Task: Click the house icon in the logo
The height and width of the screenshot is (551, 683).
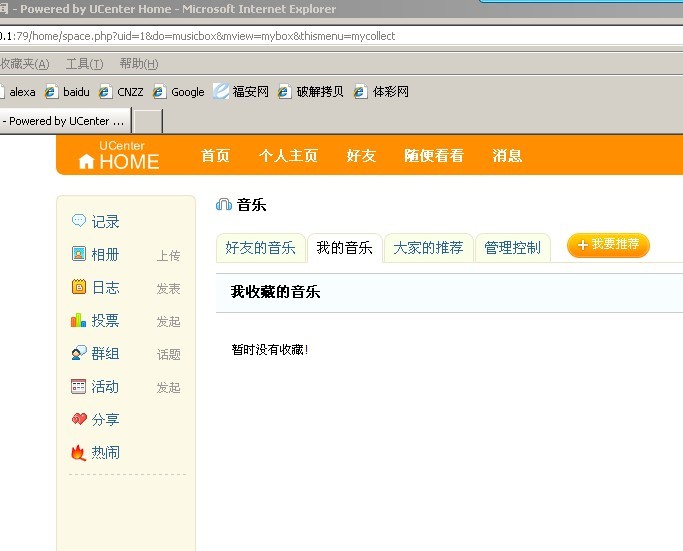Action: [x=86, y=161]
